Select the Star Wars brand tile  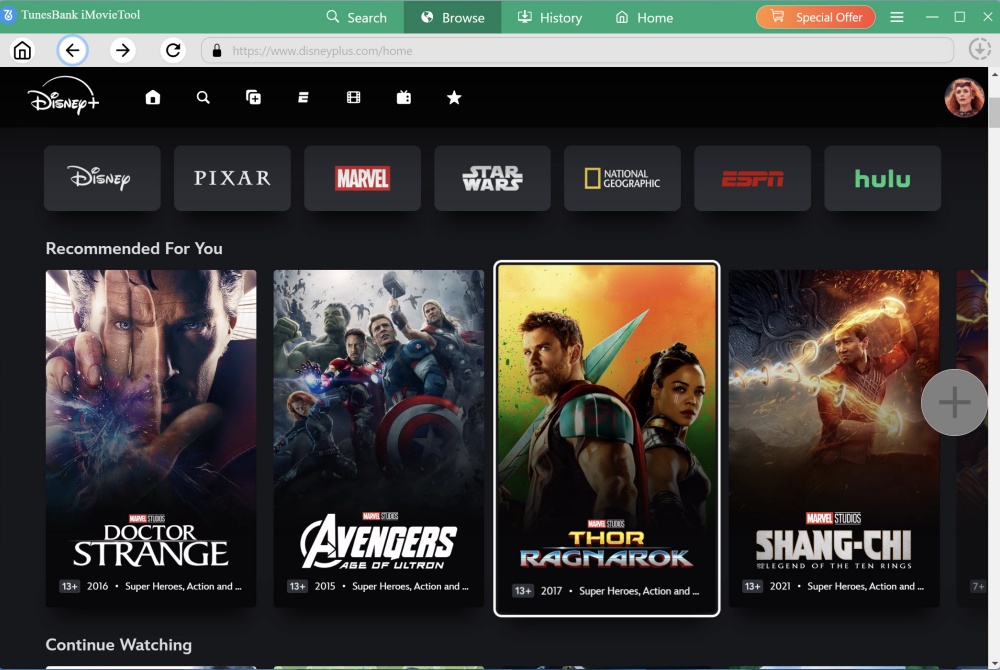point(492,178)
